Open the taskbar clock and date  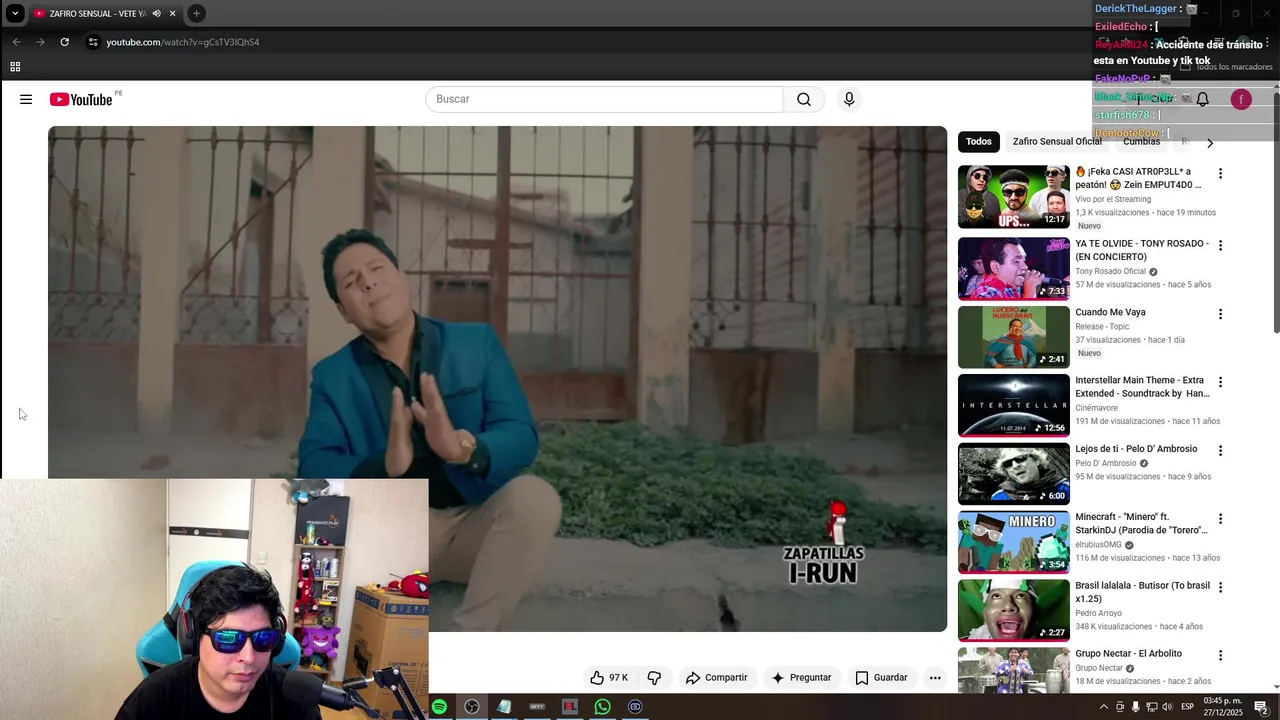pos(1222,707)
